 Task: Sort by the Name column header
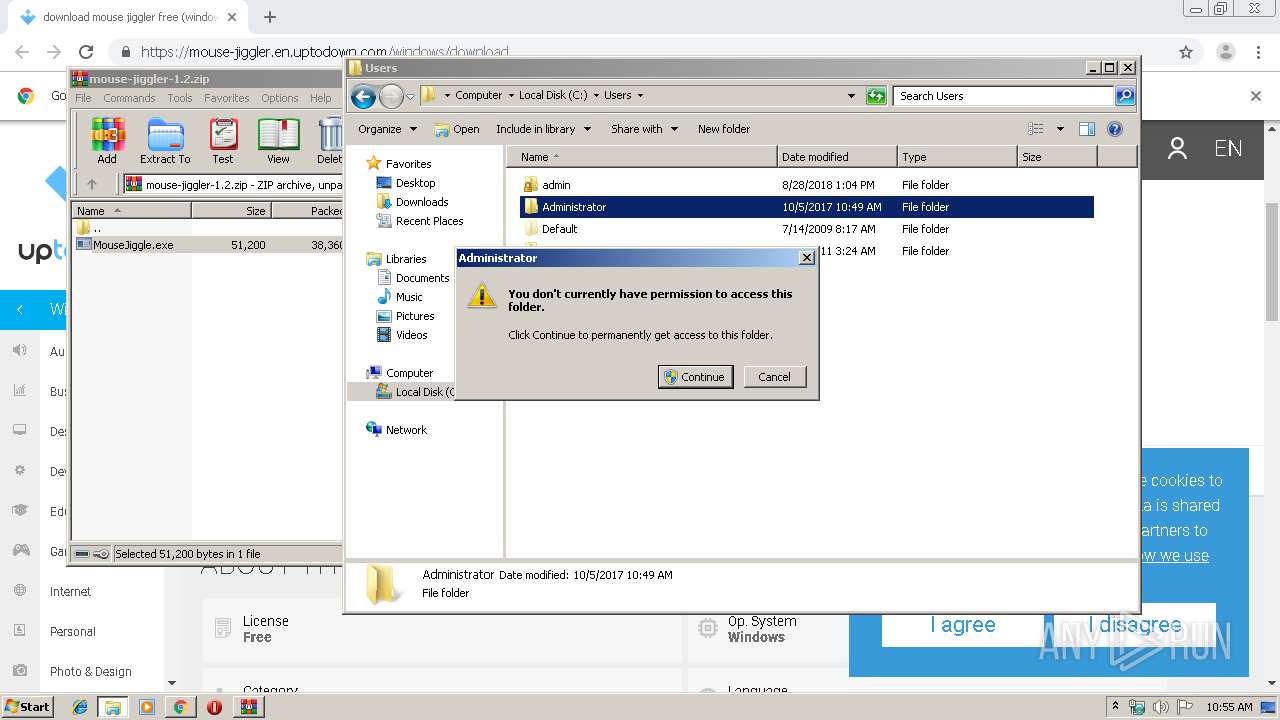click(642, 157)
